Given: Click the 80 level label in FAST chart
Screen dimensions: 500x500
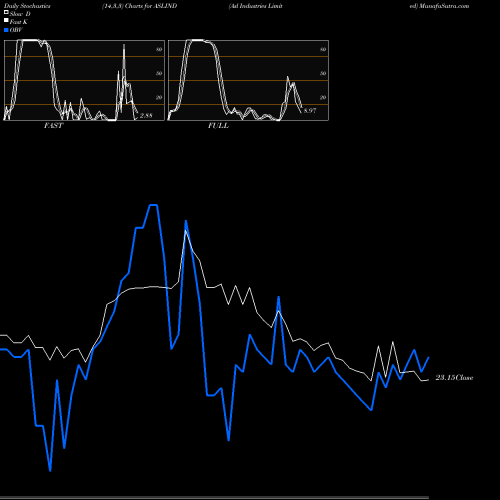Looking at the screenshot, I should (159, 49).
